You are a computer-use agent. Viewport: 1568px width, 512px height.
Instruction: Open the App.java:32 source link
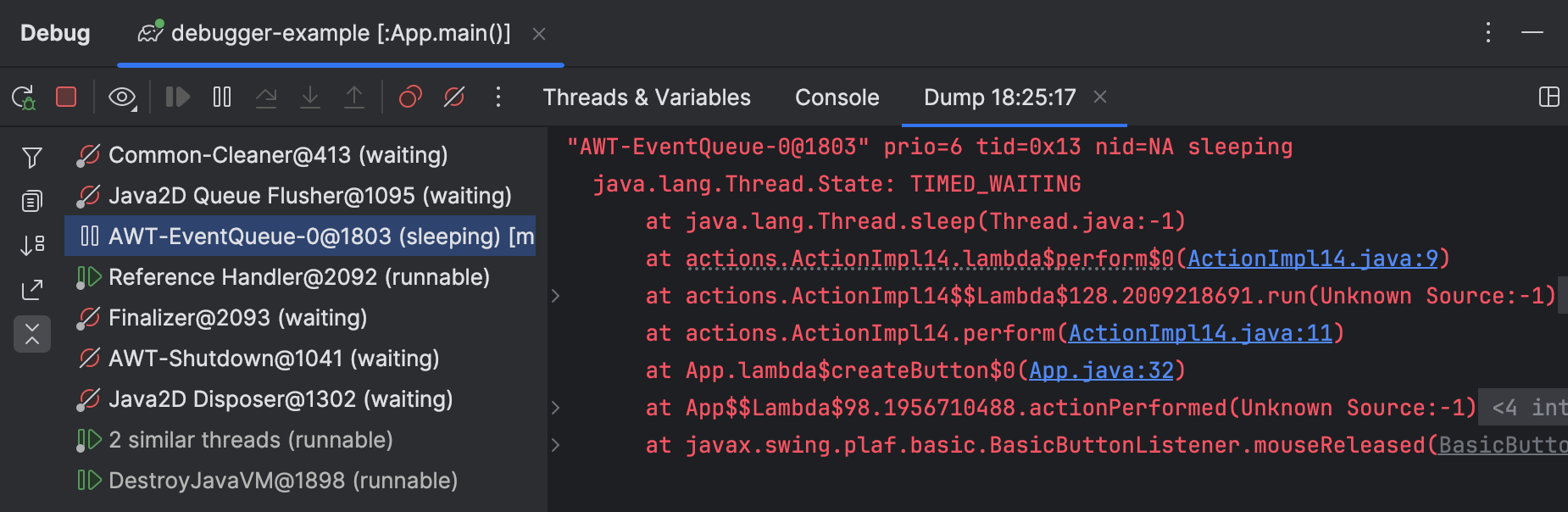1102,370
